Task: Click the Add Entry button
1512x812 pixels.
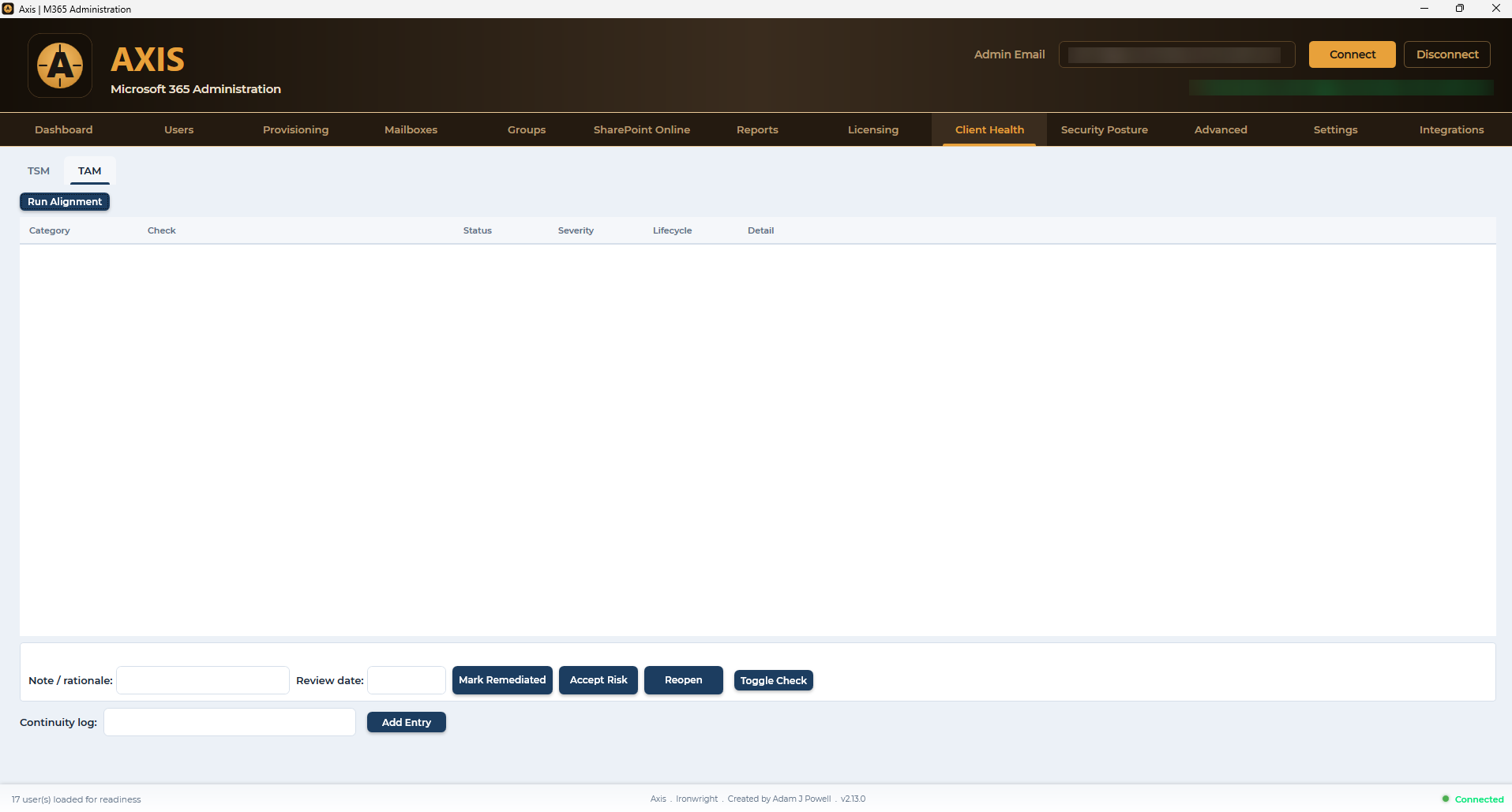Action: [407, 722]
